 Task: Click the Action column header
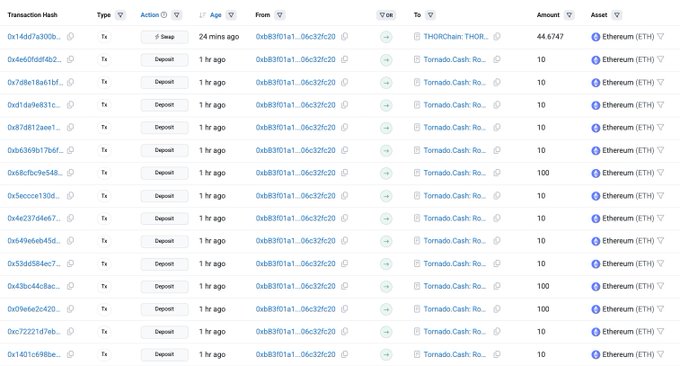150,15
